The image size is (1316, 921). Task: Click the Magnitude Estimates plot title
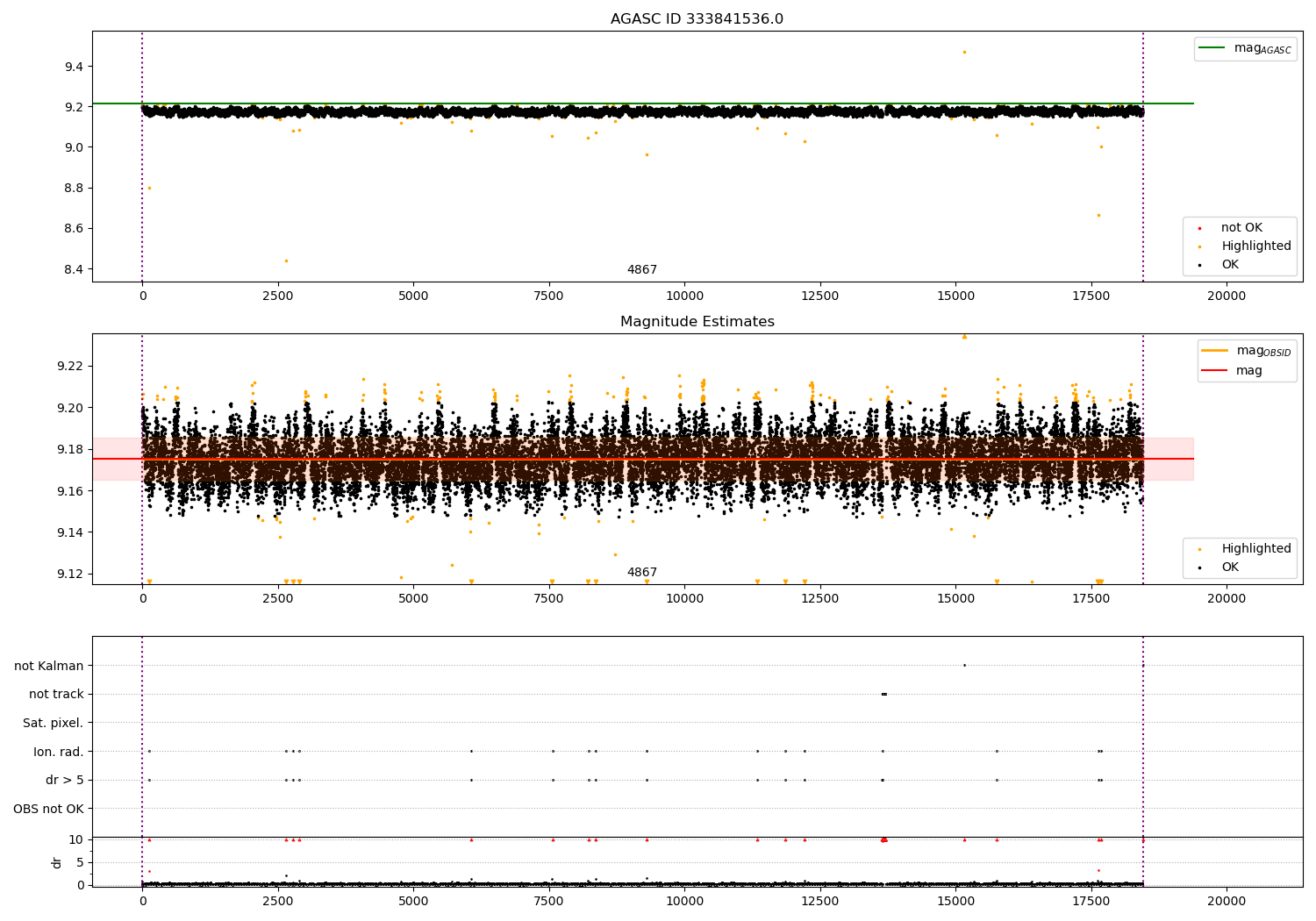(697, 322)
